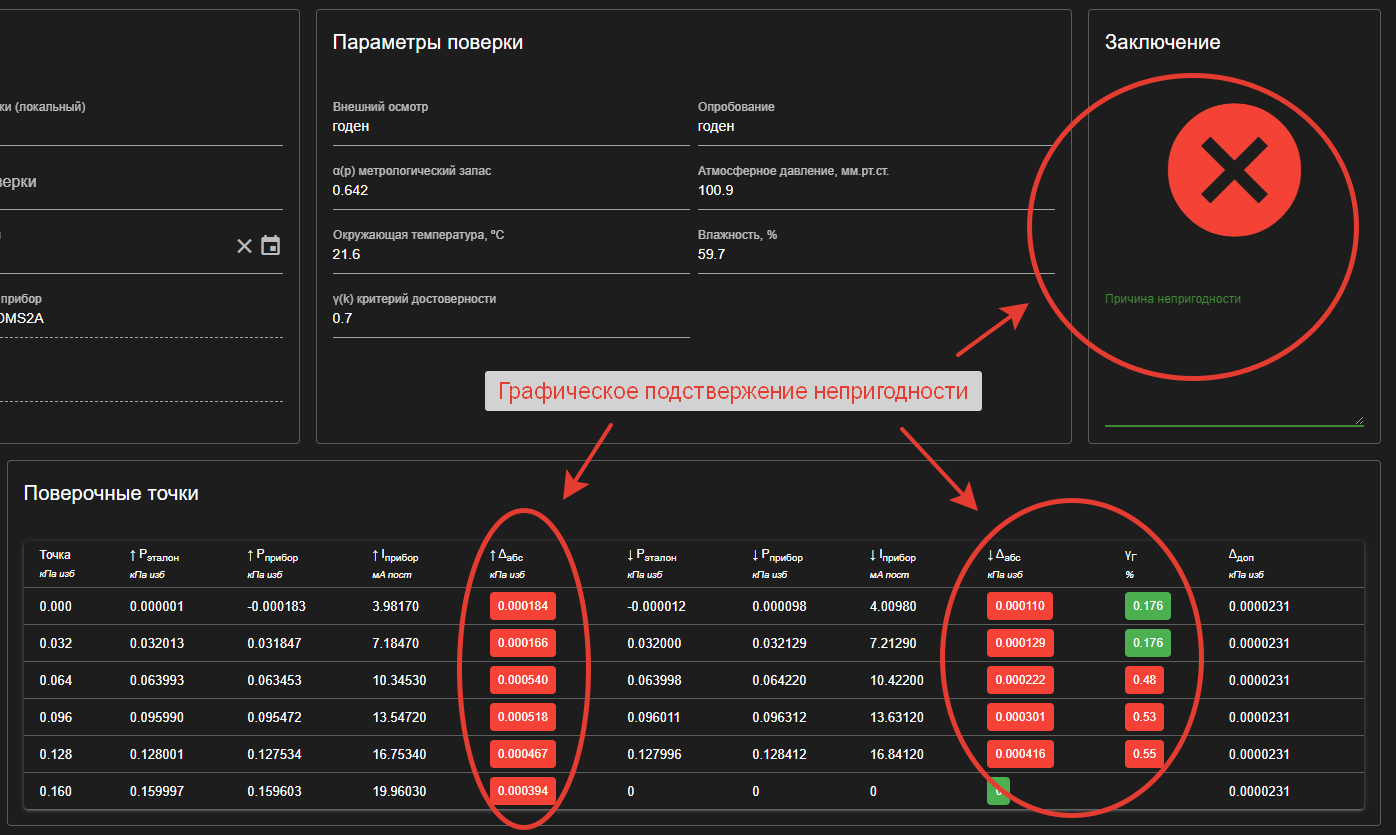Click the red 0.000184 deviation badge
The image size is (1396, 835).
pyautogui.click(x=523, y=607)
